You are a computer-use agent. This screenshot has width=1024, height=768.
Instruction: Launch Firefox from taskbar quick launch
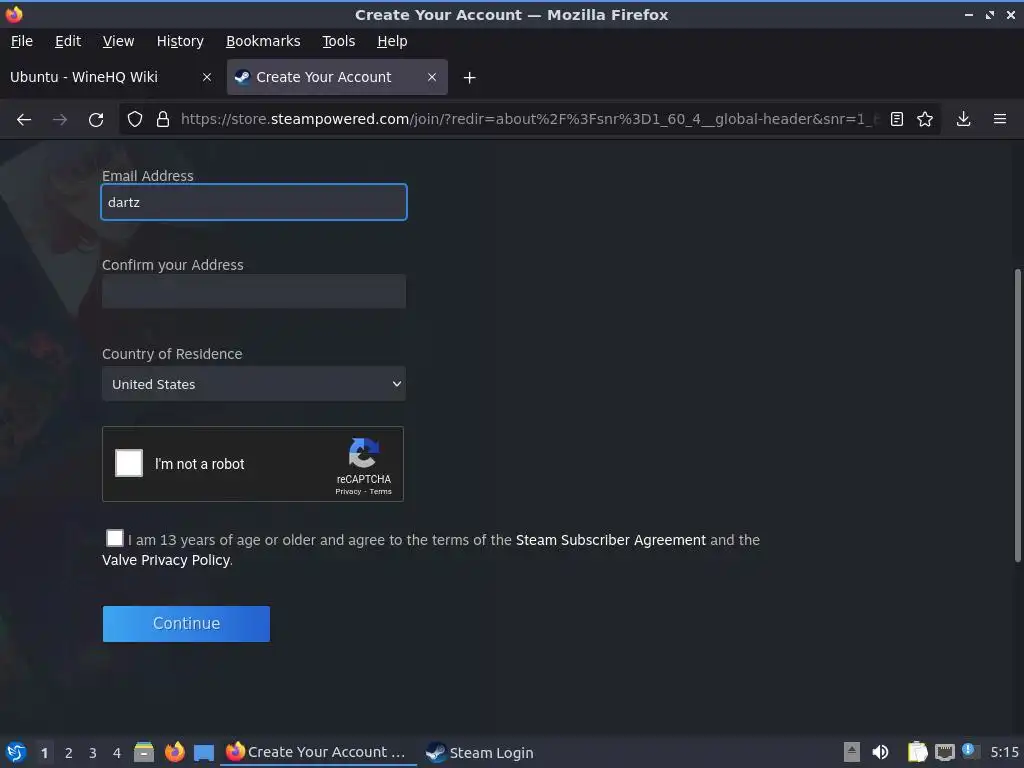(174, 752)
